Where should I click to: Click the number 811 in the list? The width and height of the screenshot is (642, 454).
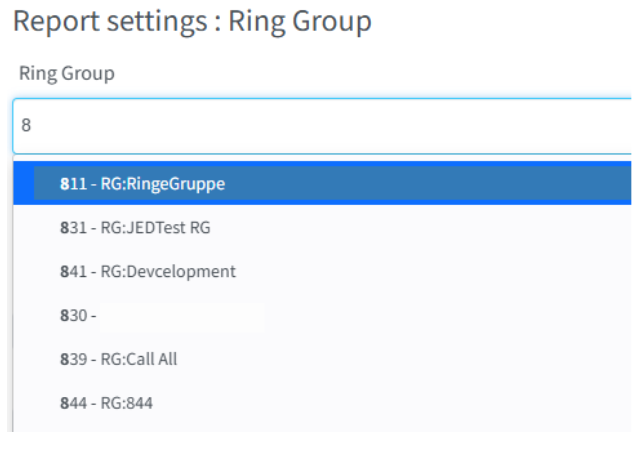(74, 183)
